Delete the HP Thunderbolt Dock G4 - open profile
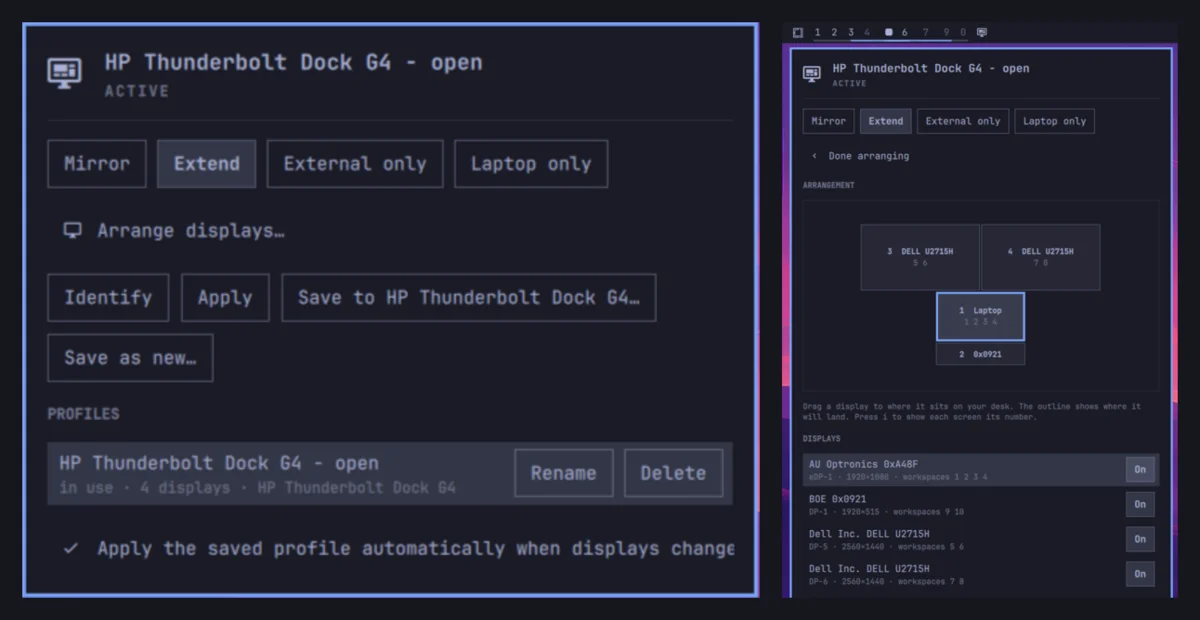 tap(673, 473)
